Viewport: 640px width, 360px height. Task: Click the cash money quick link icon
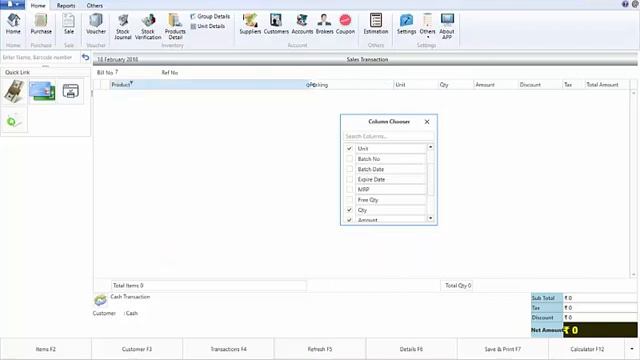coord(14,91)
